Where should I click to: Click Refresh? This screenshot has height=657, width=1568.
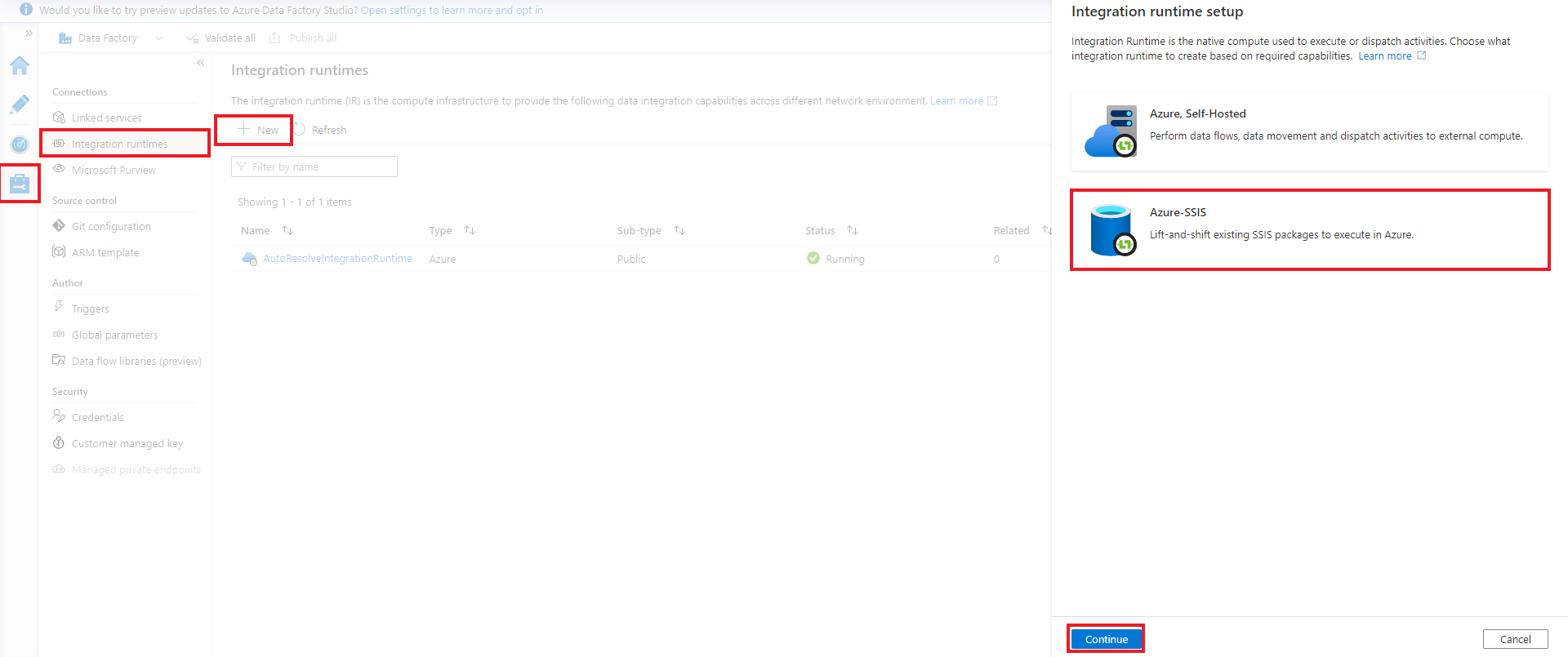(320, 130)
